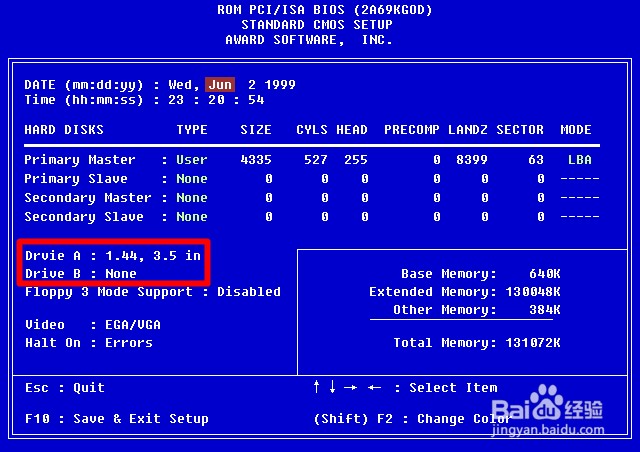640x452 pixels.
Task: Select Secondary Master type None
Action: pos(192,198)
